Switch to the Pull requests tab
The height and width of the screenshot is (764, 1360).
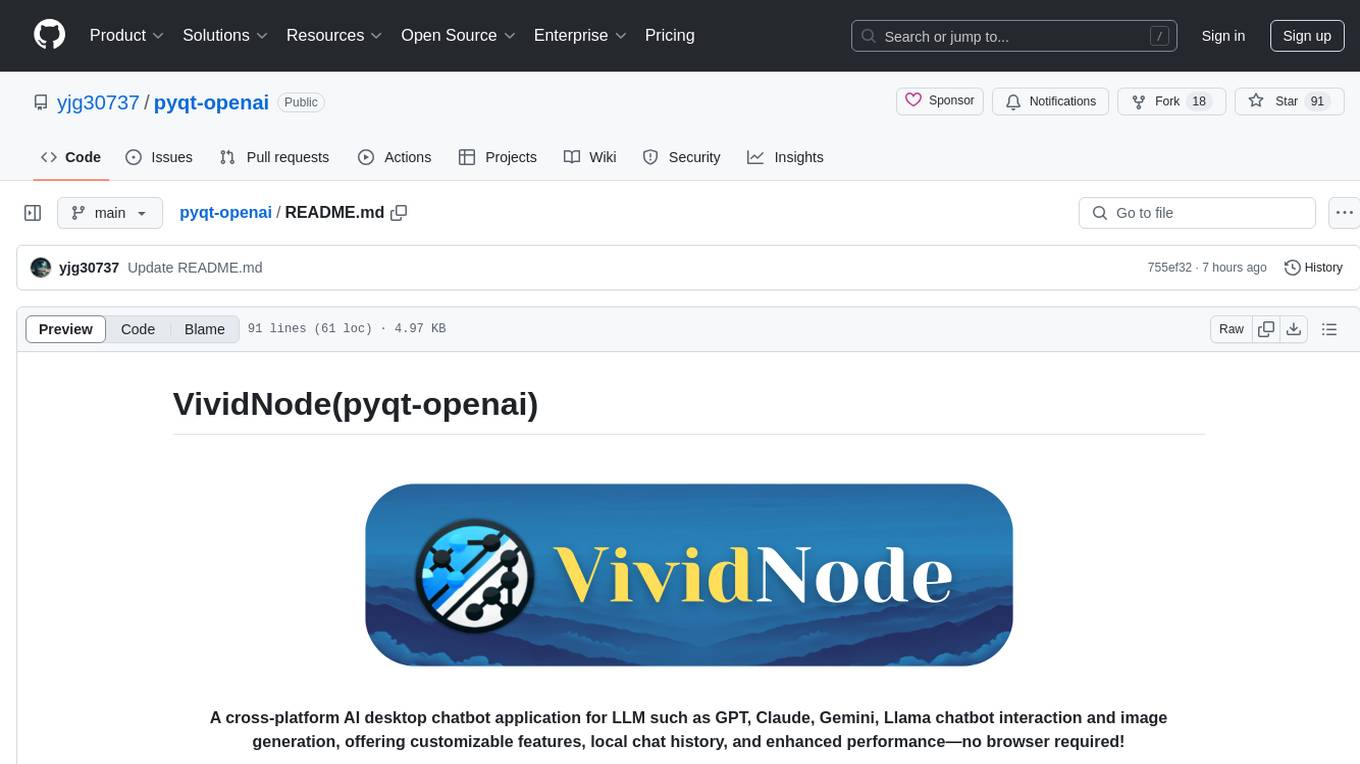tap(274, 157)
